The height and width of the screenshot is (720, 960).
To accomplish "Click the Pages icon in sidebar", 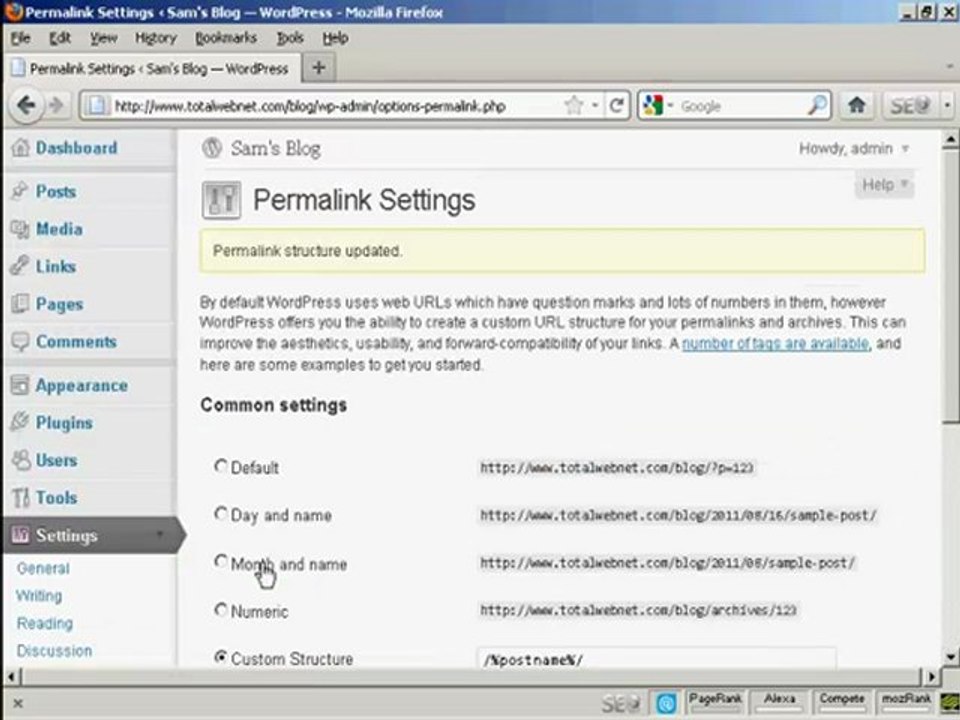I will click(x=20, y=304).
